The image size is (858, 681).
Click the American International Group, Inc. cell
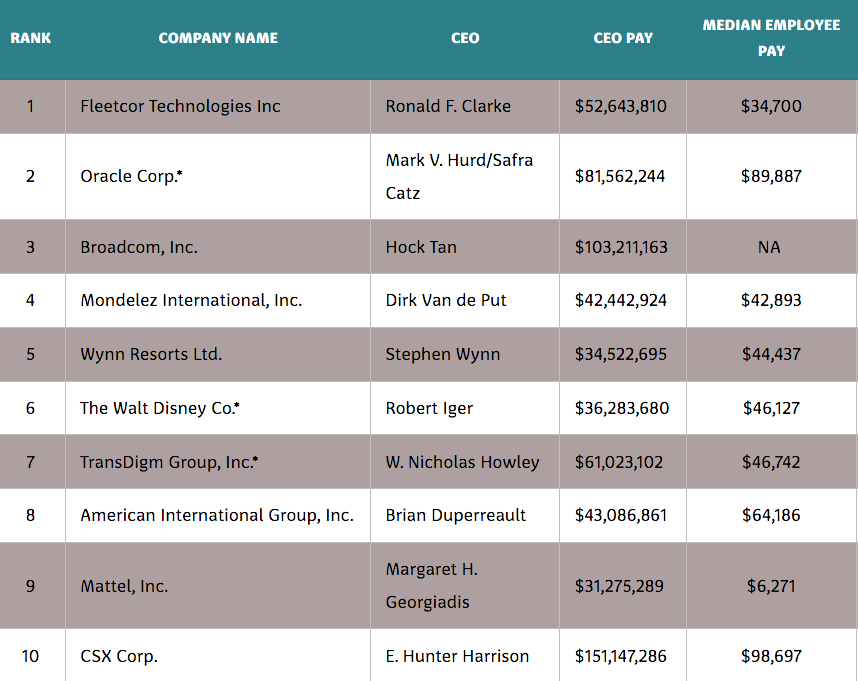[x=217, y=515]
